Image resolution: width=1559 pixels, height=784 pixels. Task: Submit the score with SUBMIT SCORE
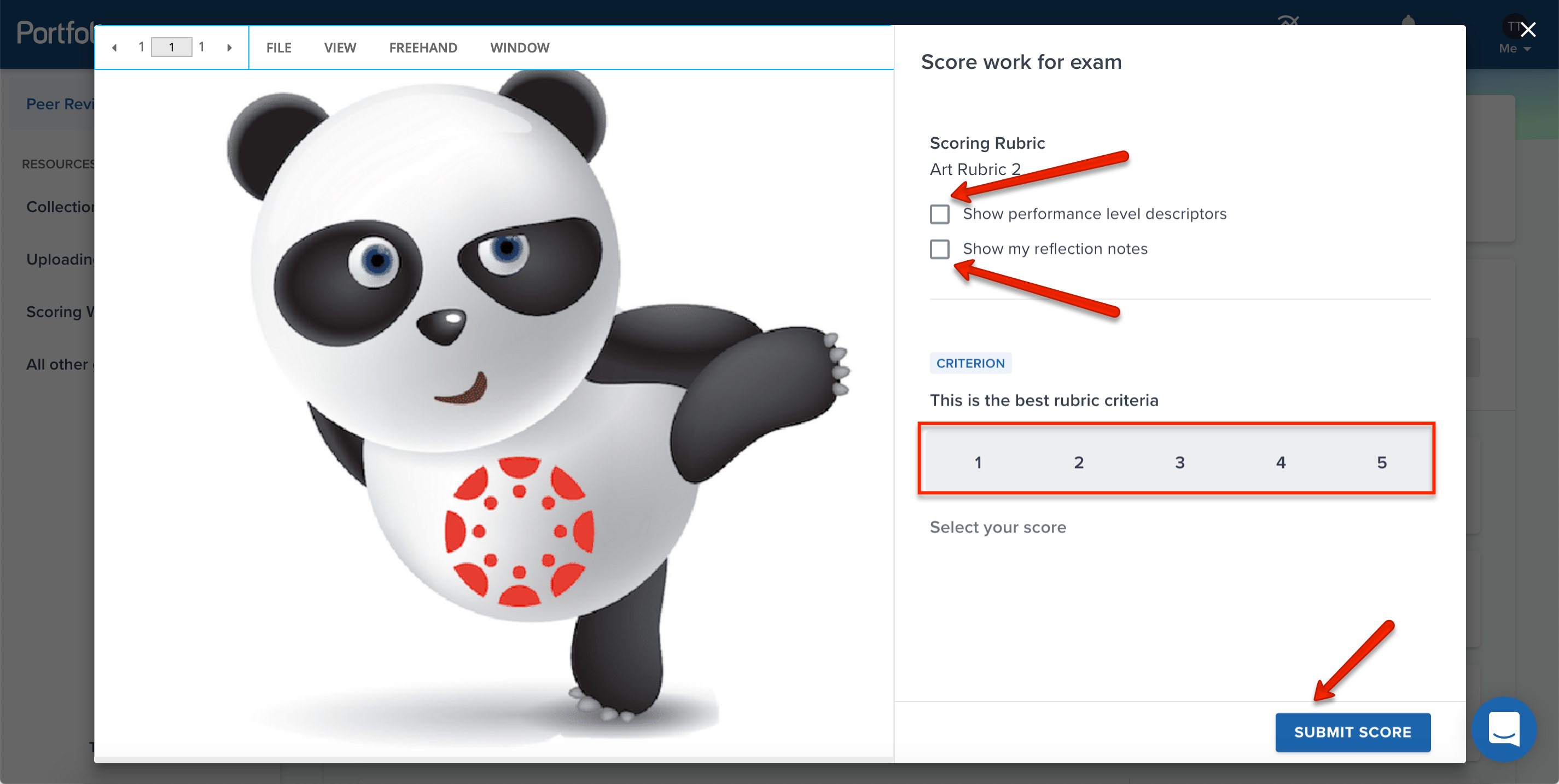pos(1353,732)
